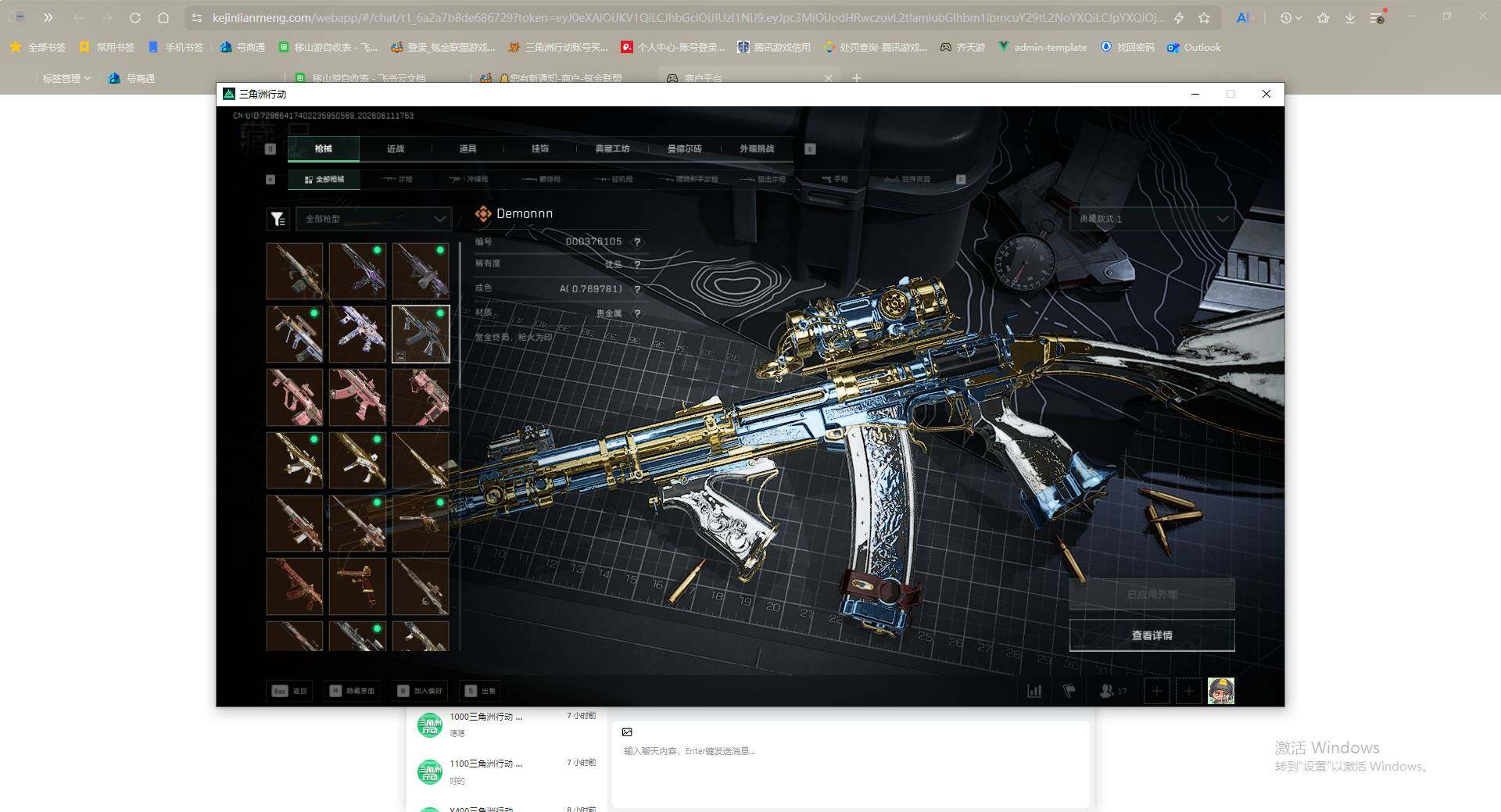Viewport: 1501px width, 812px height.
Task: Click the 查看详情 button
Action: (1152, 635)
